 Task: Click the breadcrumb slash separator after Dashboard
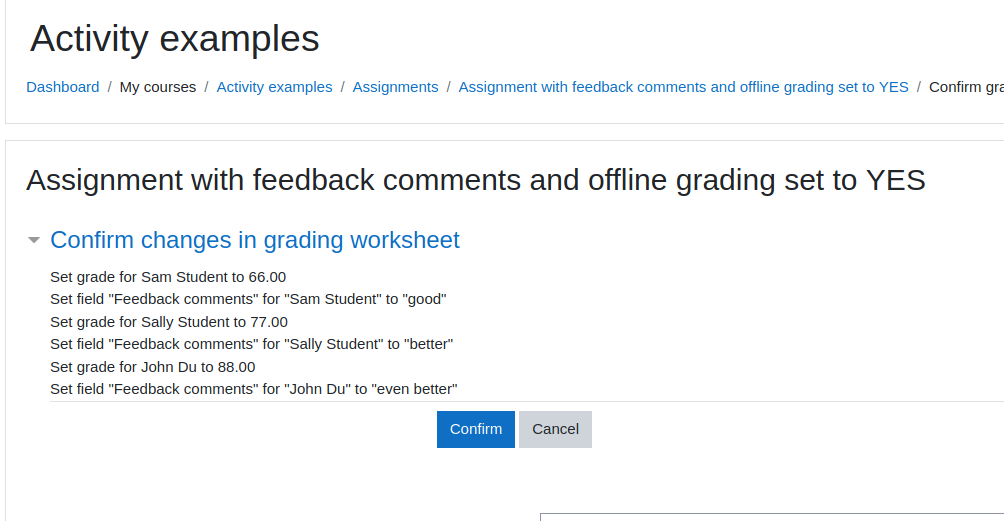[109, 87]
